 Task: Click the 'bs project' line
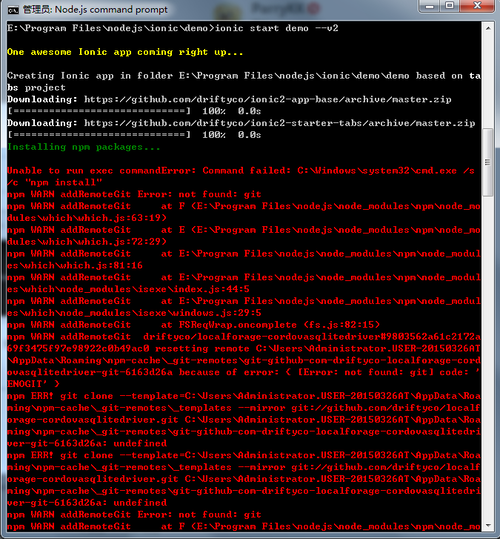coord(36,88)
